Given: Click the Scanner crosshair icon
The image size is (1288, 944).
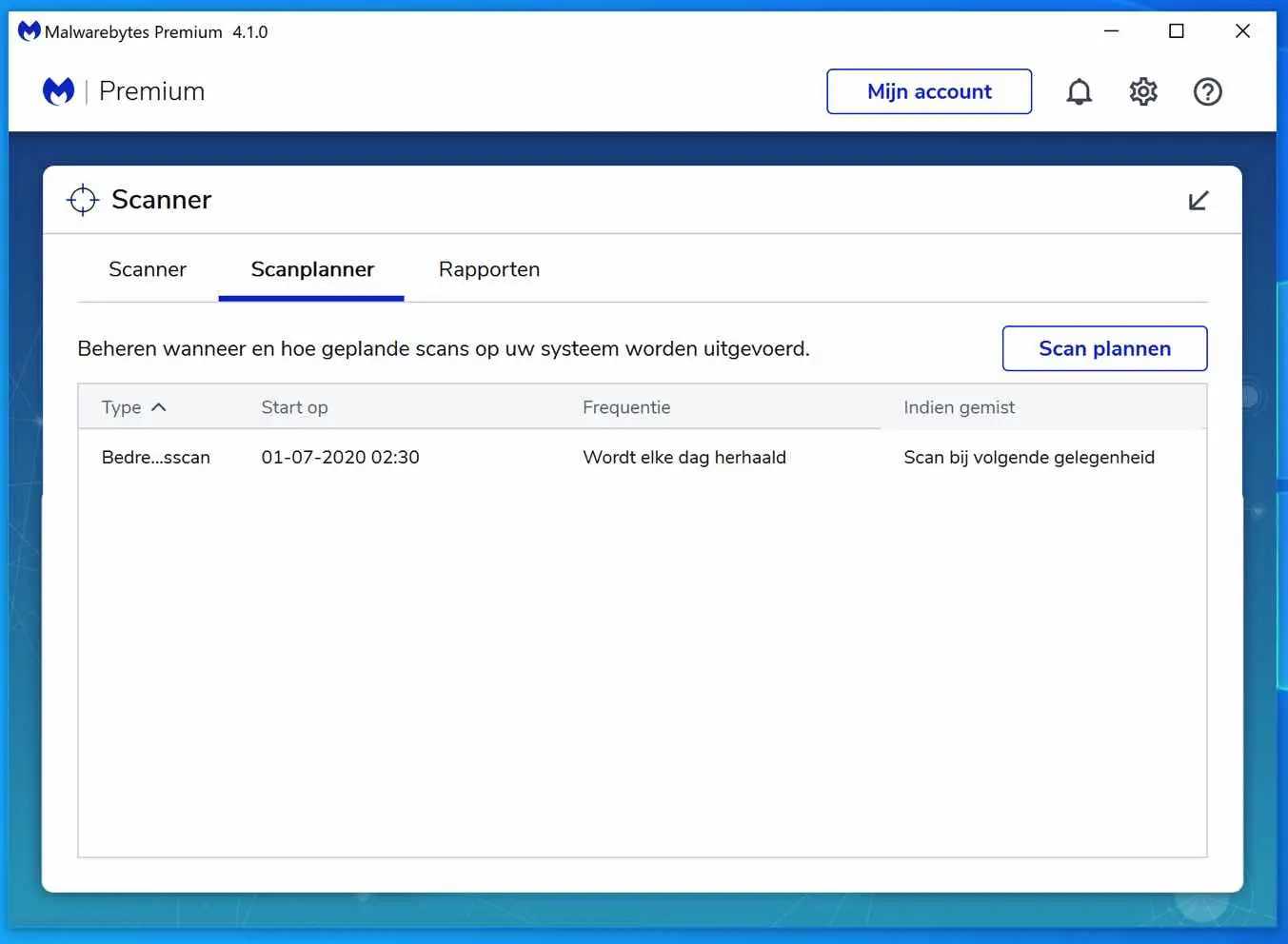Looking at the screenshot, I should click(83, 200).
